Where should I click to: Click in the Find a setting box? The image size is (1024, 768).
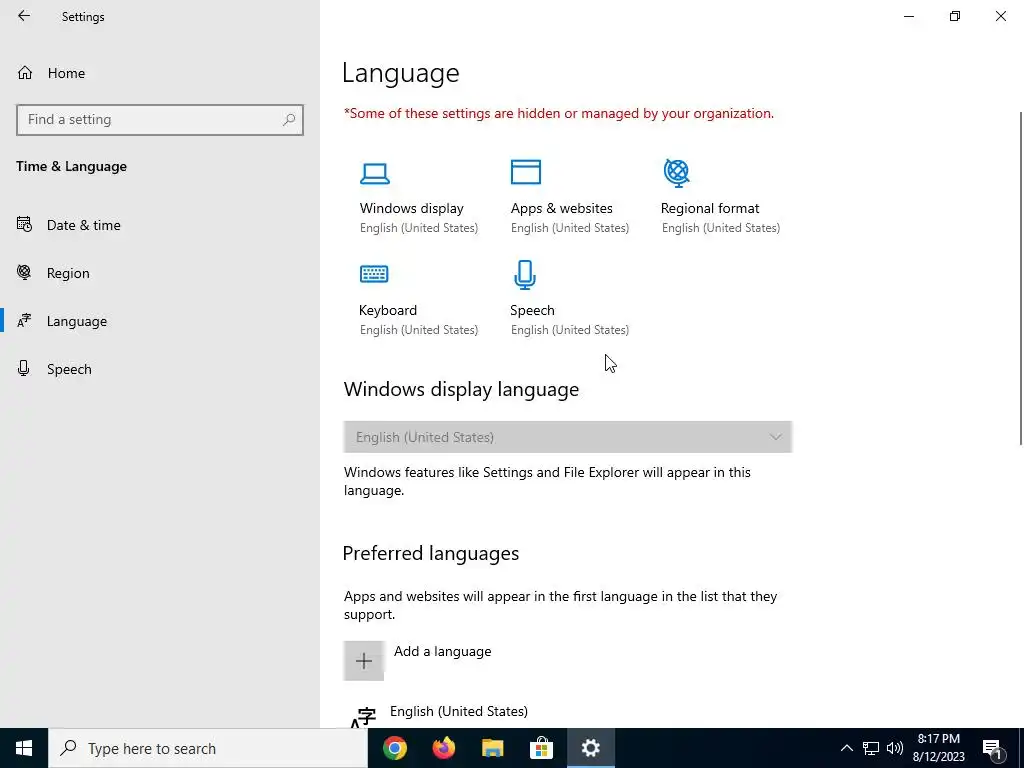159,120
